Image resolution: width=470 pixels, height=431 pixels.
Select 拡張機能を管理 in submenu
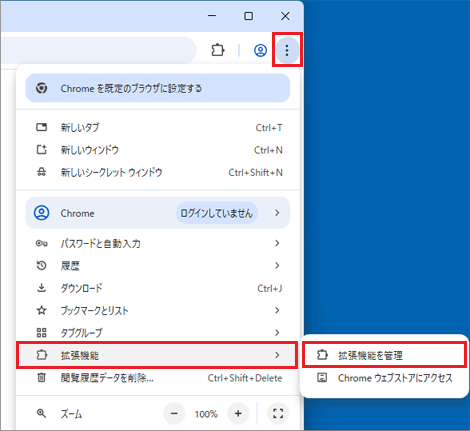click(384, 355)
